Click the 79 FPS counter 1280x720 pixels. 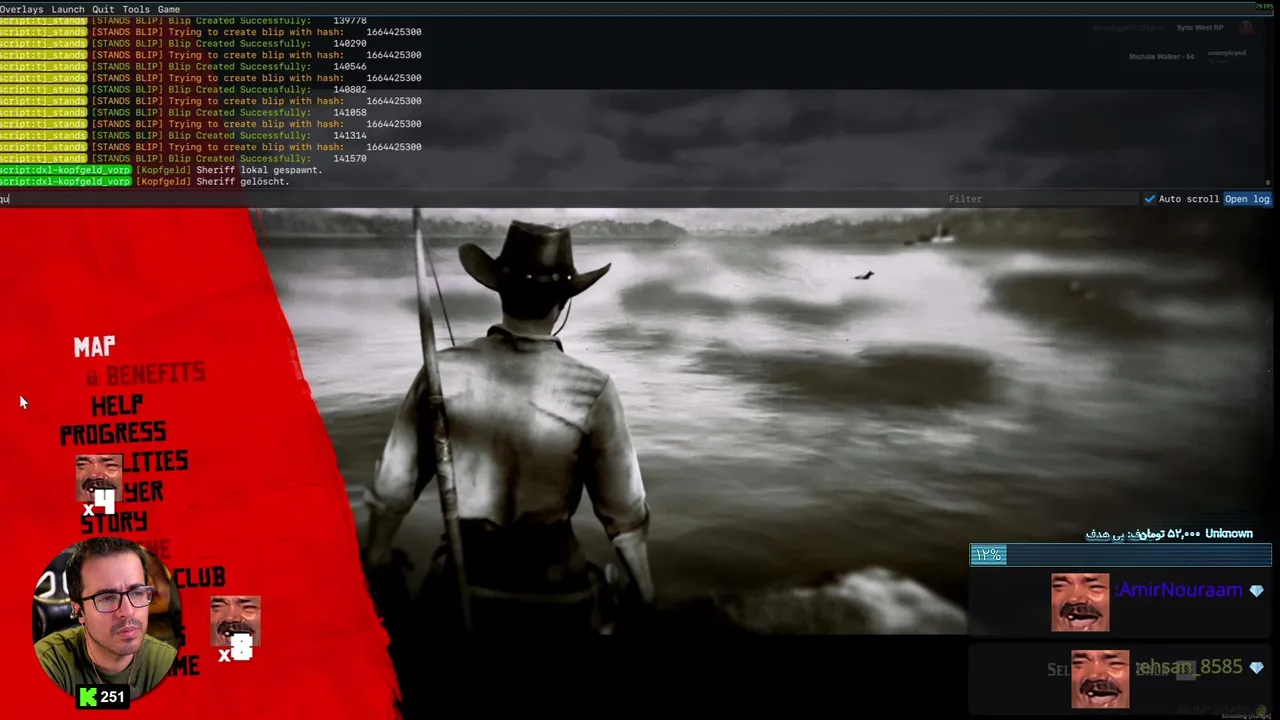click(x=1262, y=6)
